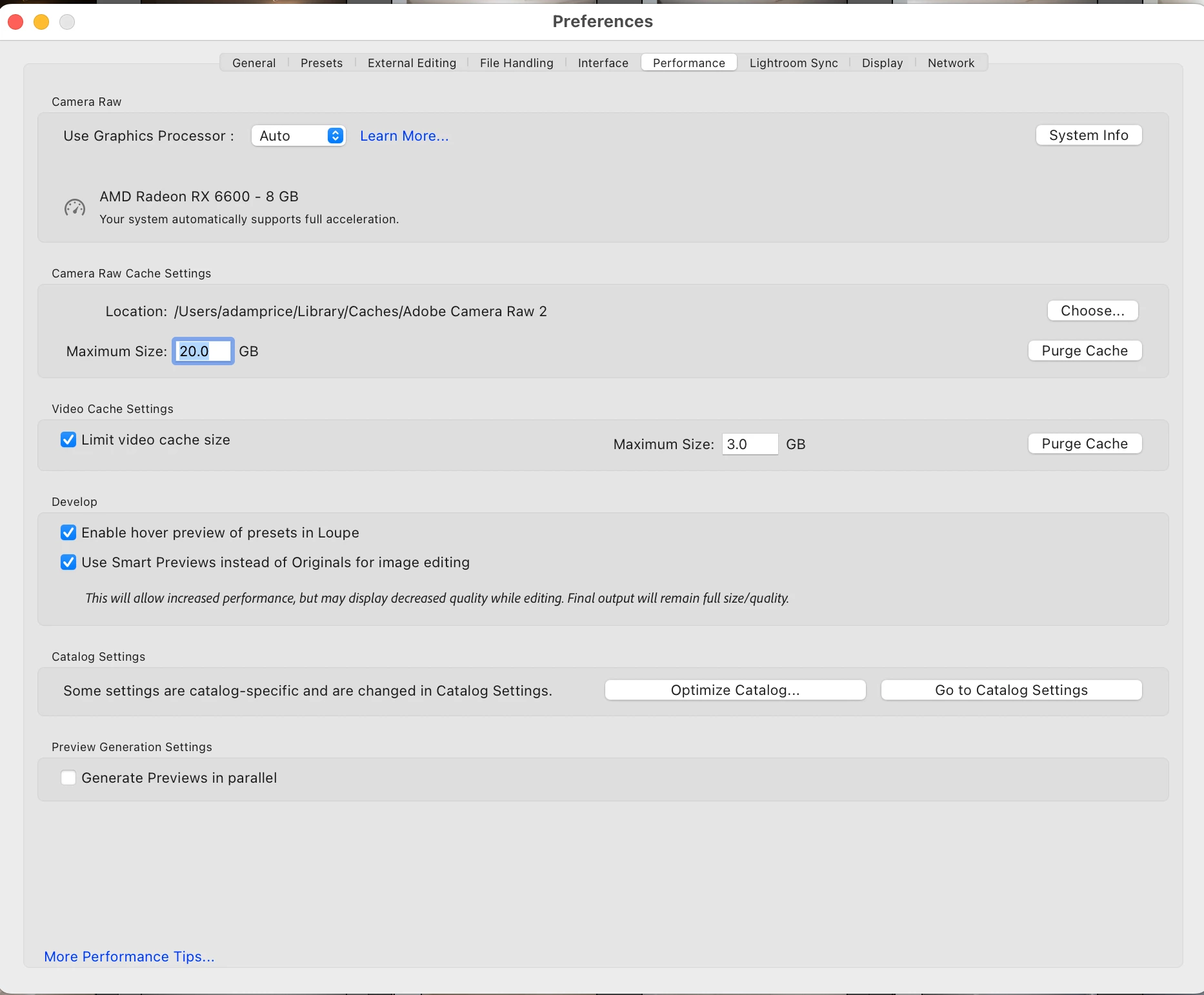Disable hover preview of presets in Loupe
1204x995 pixels.
click(x=68, y=532)
